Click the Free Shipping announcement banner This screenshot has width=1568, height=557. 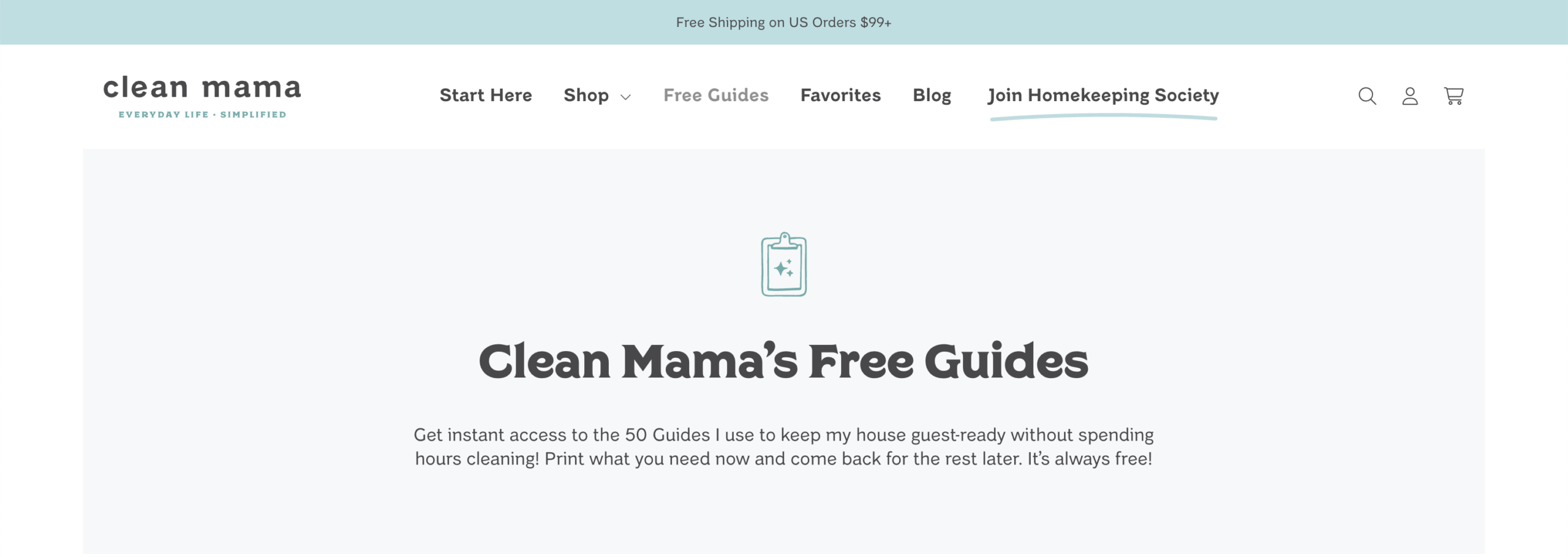pos(784,23)
